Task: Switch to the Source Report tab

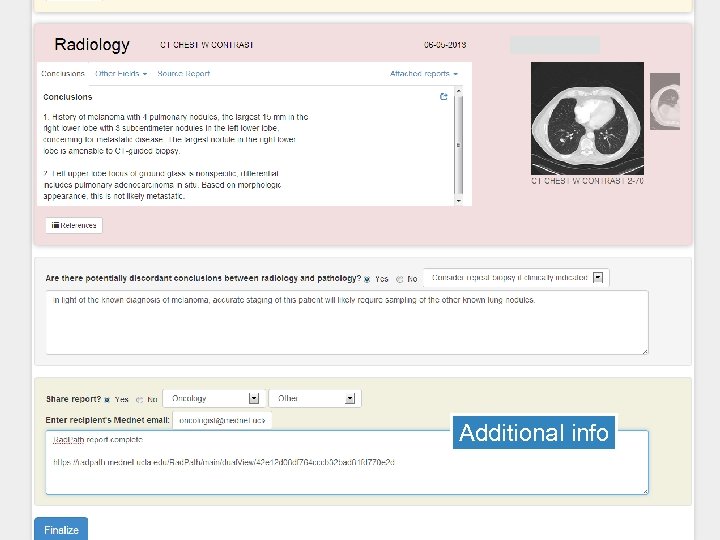Action: pos(184,73)
